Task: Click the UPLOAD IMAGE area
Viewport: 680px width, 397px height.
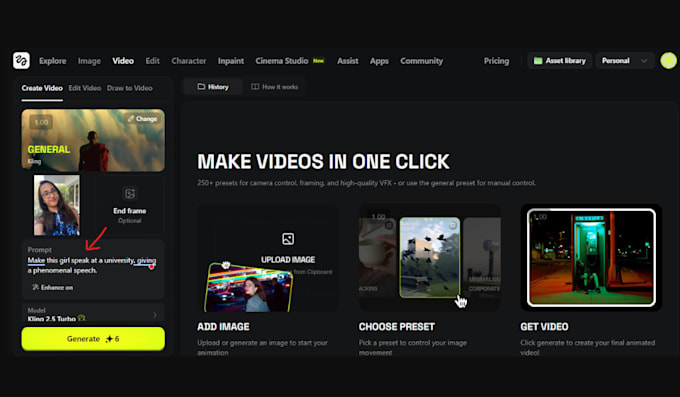Action: (x=288, y=259)
